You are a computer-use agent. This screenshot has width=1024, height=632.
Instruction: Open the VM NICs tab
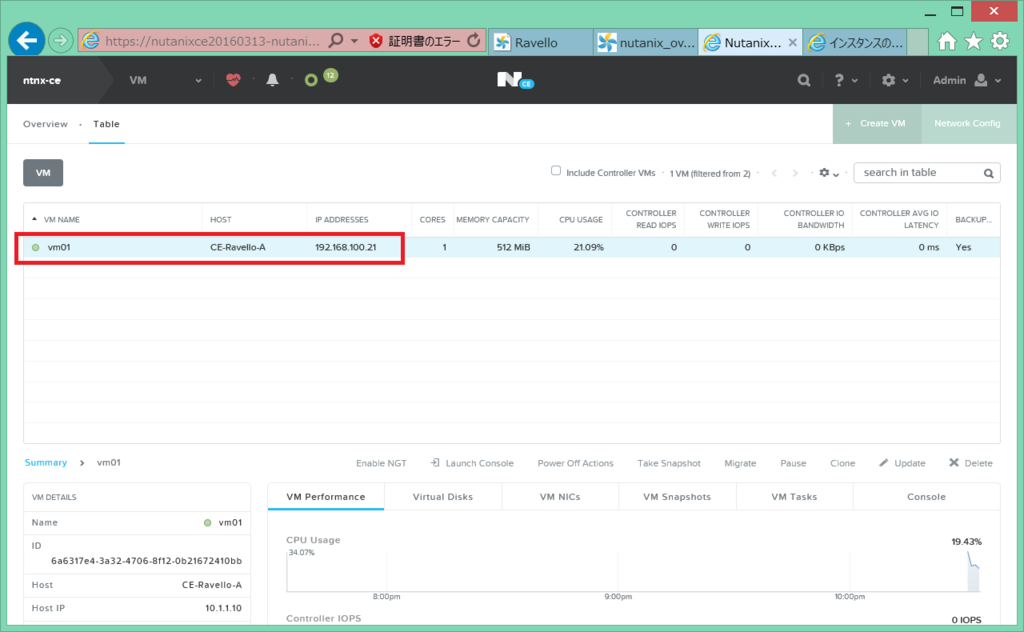click(560, 497)
